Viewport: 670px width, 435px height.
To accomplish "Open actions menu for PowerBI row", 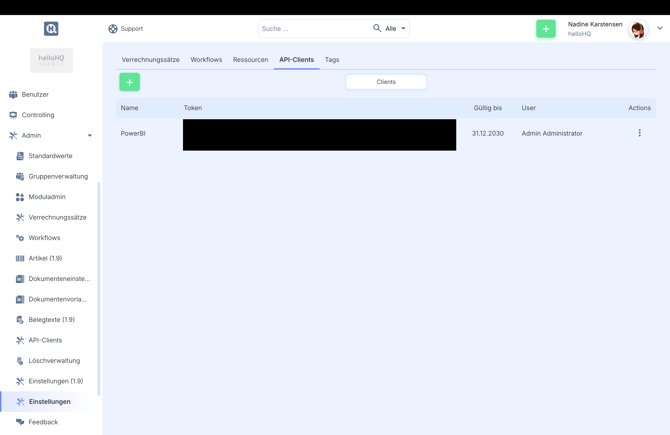I will 639,133.
